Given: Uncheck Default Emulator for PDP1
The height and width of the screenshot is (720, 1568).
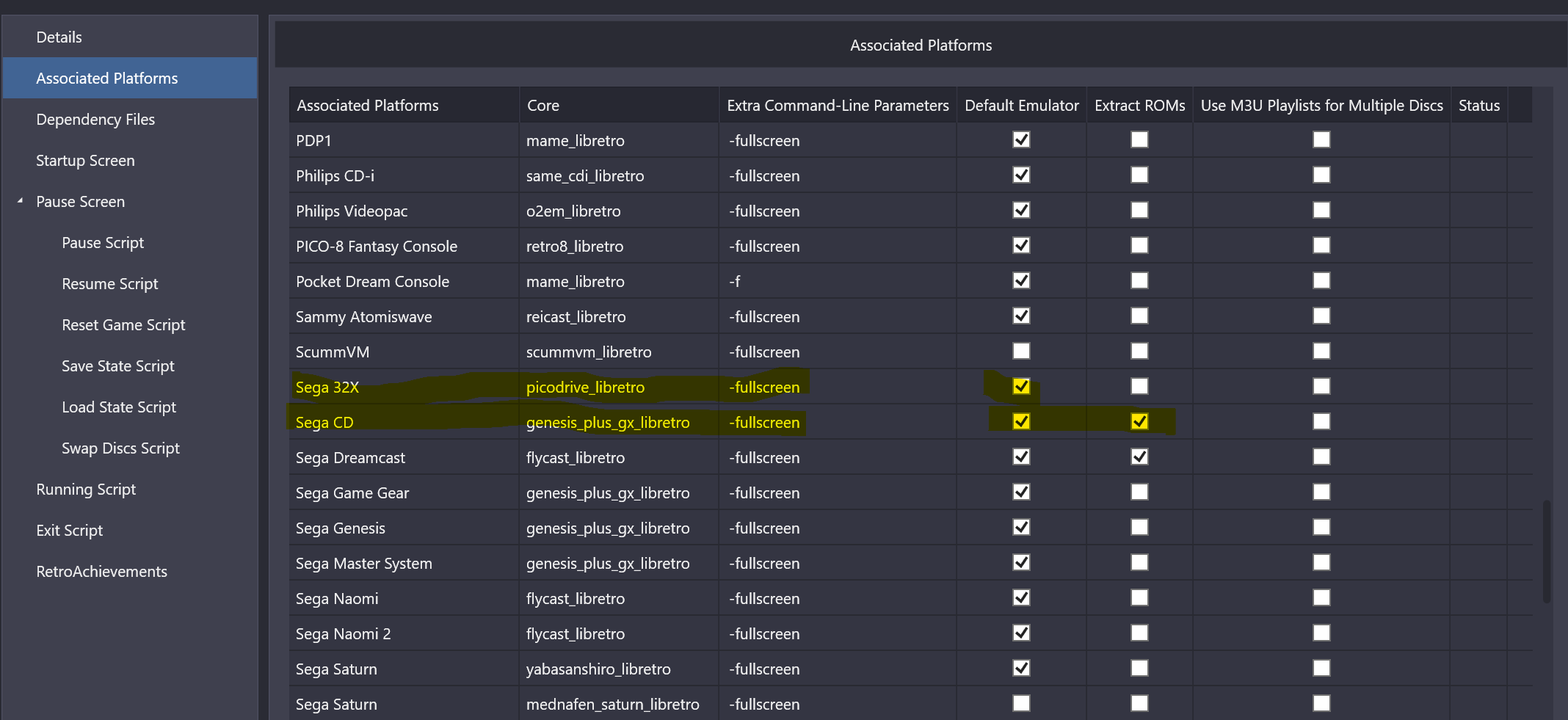Looking at the screenshot, I should point(1021,139).
